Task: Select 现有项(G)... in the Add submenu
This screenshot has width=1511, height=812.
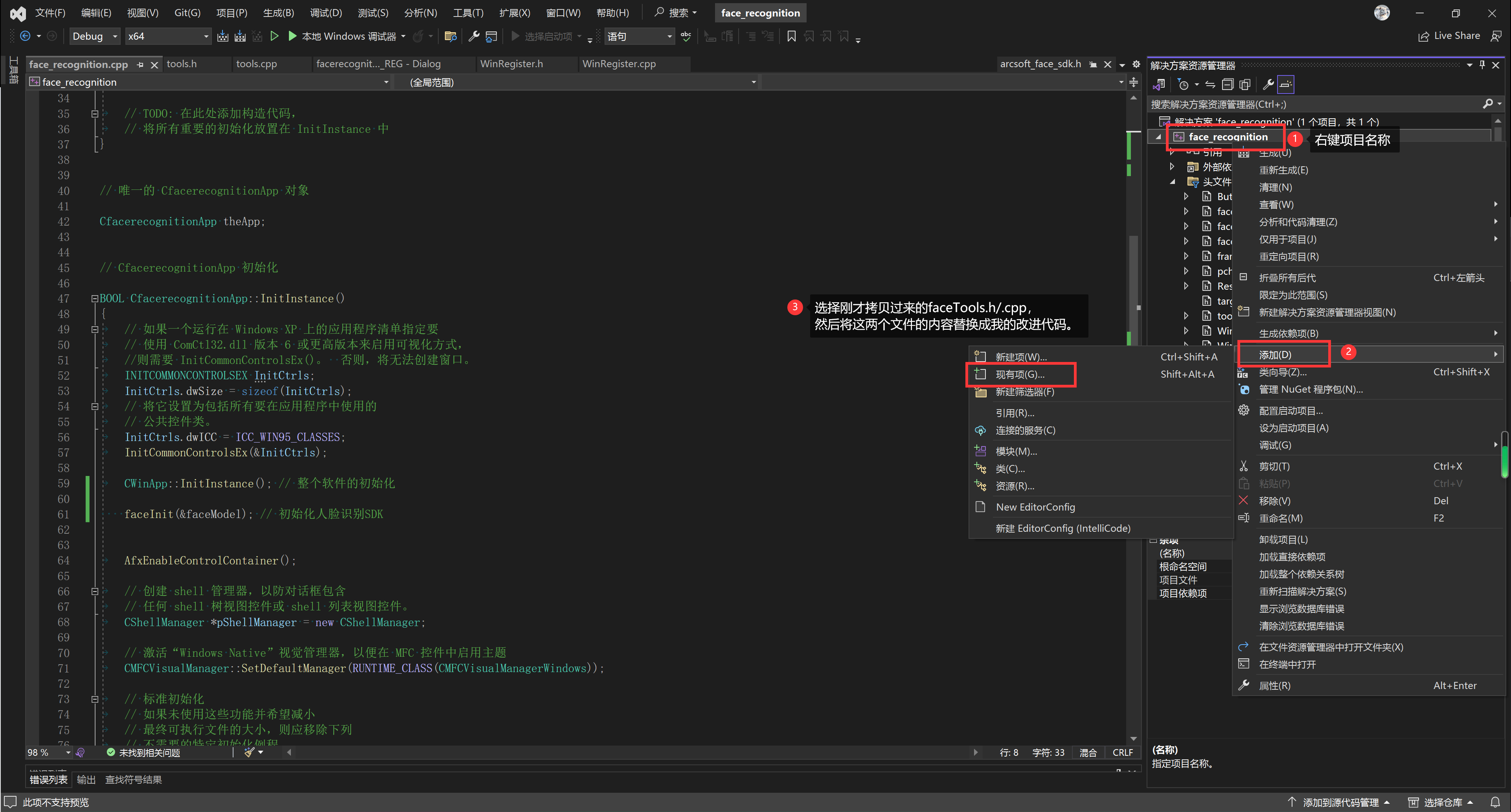Action: coord(1020,374)
